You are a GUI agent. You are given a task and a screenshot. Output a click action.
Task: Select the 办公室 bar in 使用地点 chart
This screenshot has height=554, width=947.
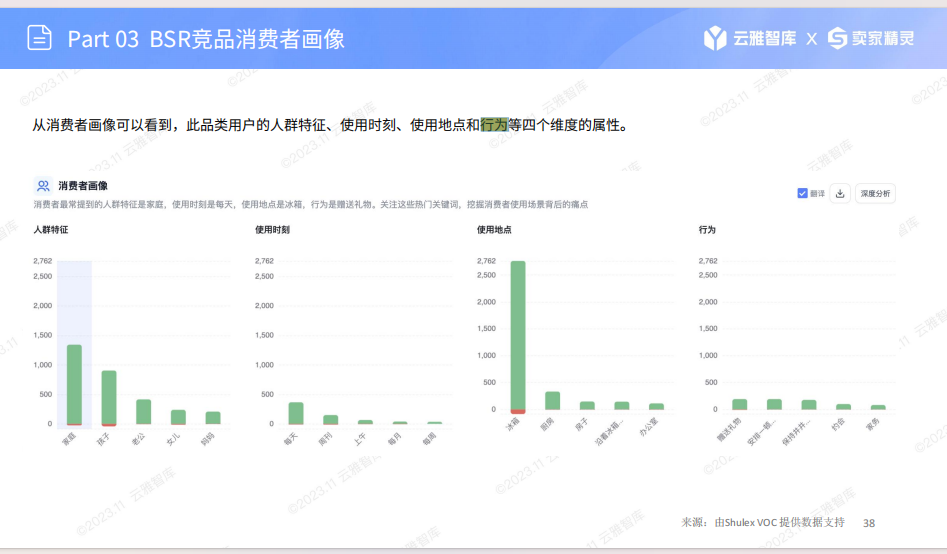pyautogui.click(x=656, y=407)
